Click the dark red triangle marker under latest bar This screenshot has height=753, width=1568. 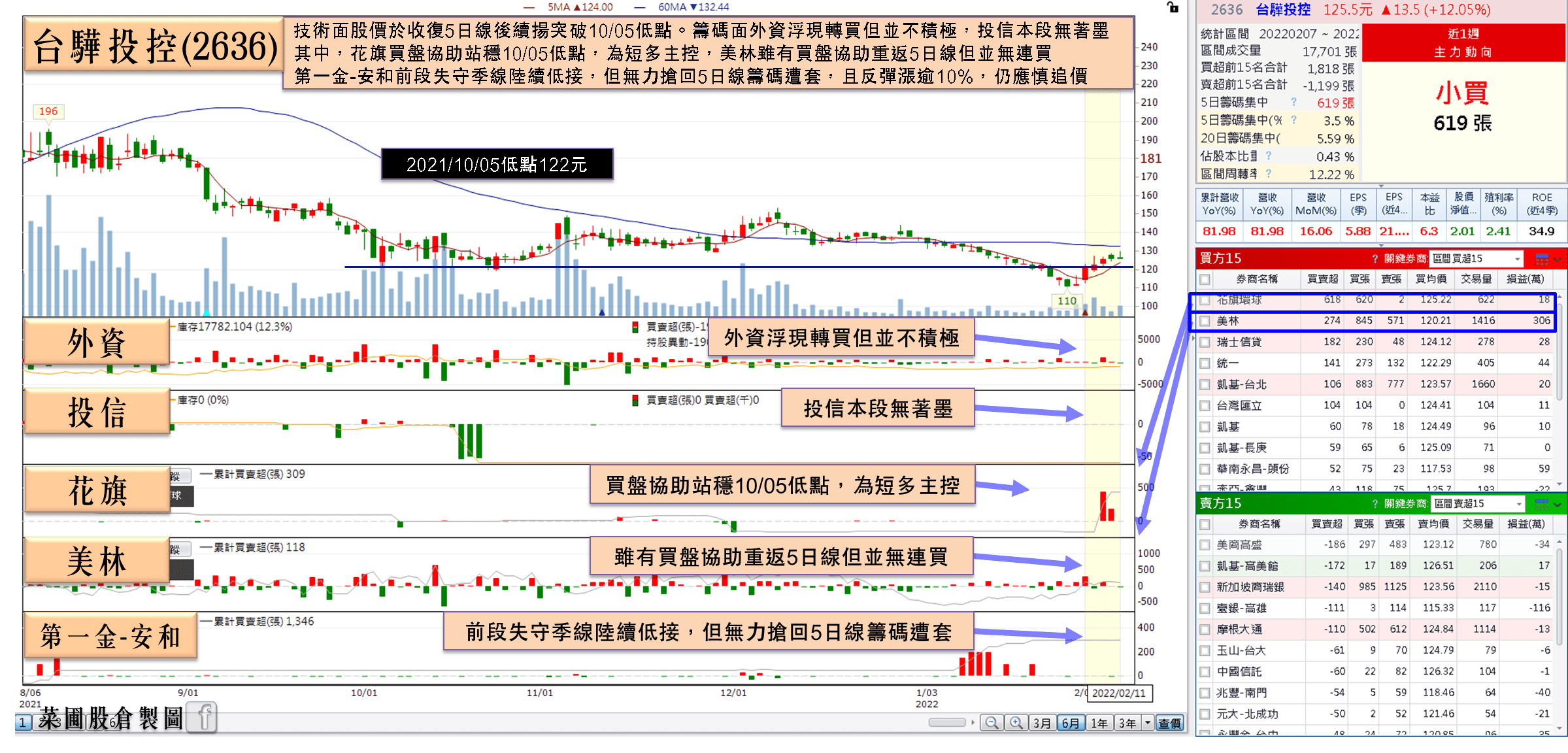coord(1085,312)
